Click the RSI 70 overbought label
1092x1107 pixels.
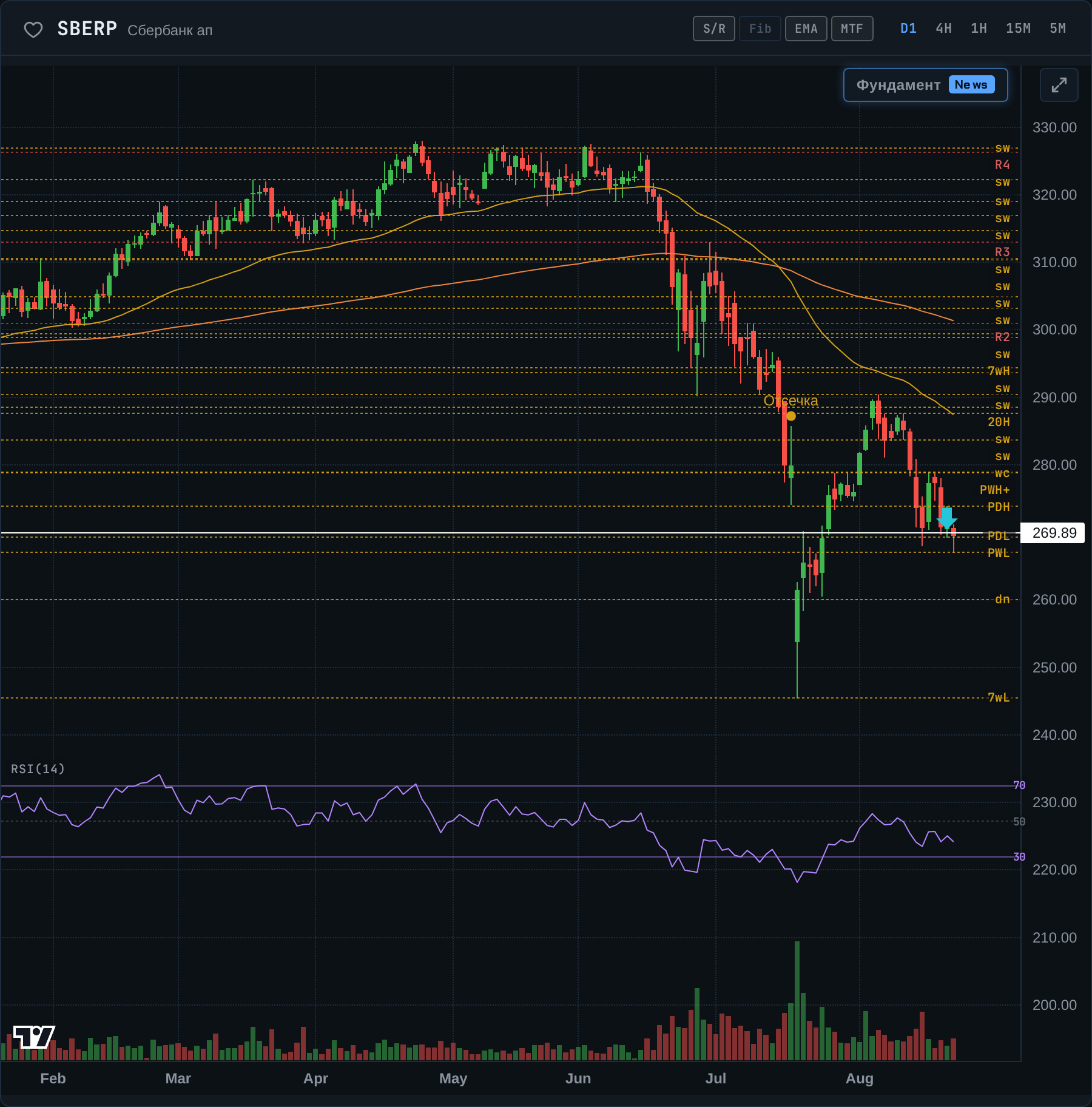1019,785
